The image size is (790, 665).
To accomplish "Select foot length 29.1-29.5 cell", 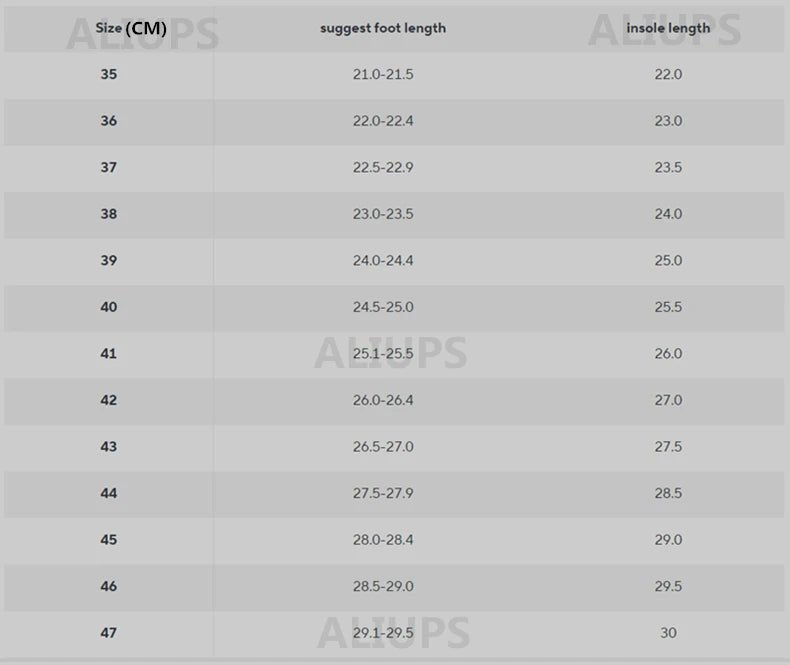I will pos(383,633).
